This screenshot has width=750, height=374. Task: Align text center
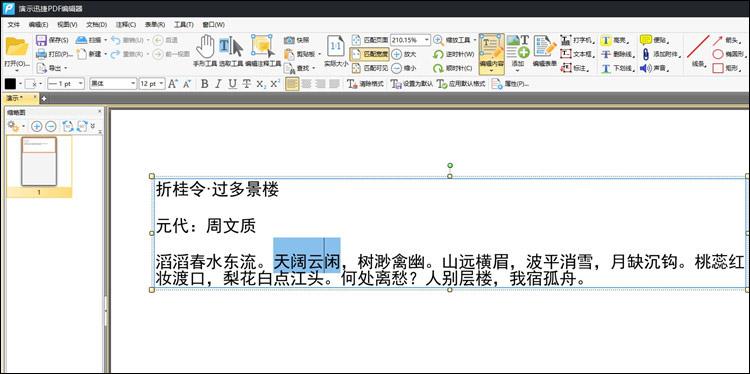306,84
